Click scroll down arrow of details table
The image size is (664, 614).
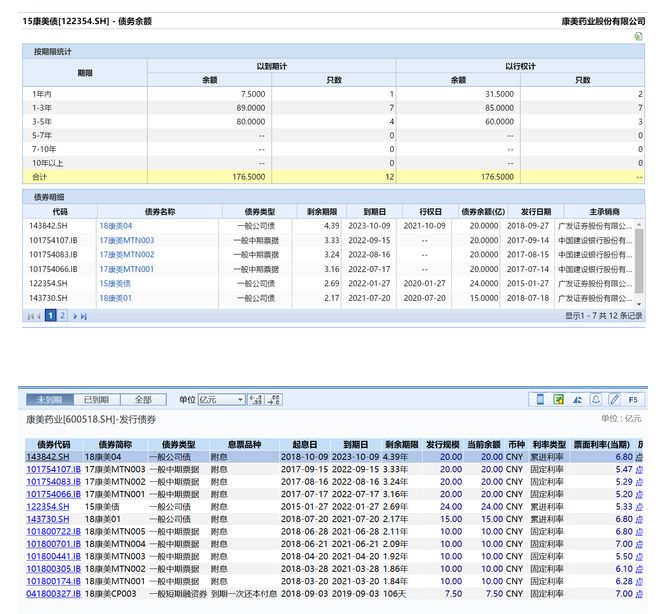click(639, 304)
